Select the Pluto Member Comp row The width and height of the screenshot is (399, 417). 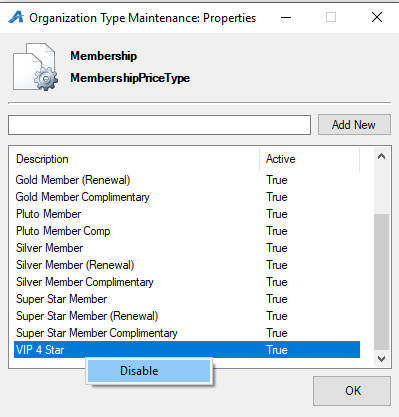pyautogui.click(x=187, y=231)
